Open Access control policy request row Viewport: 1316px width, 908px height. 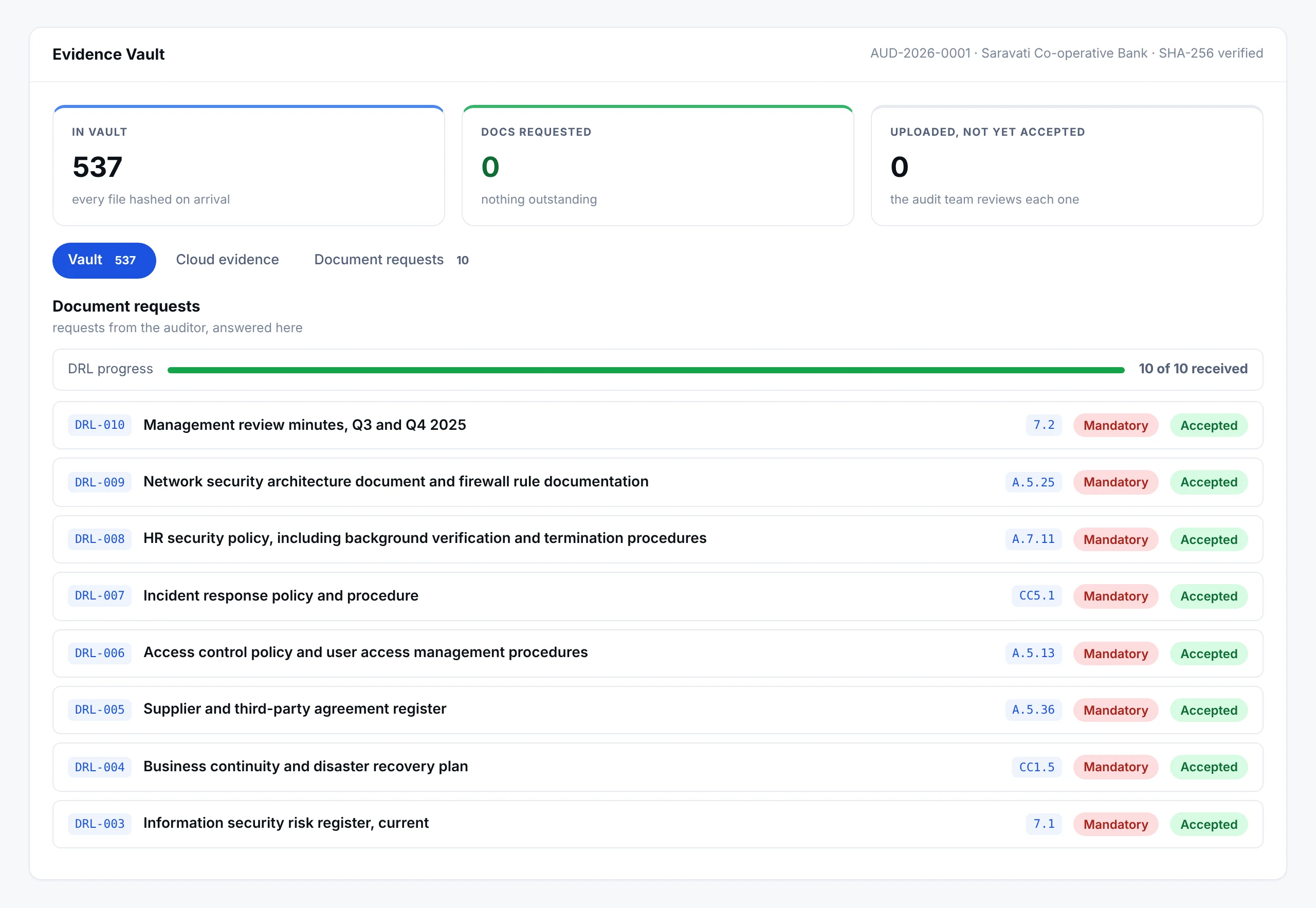tap(657, 653)
